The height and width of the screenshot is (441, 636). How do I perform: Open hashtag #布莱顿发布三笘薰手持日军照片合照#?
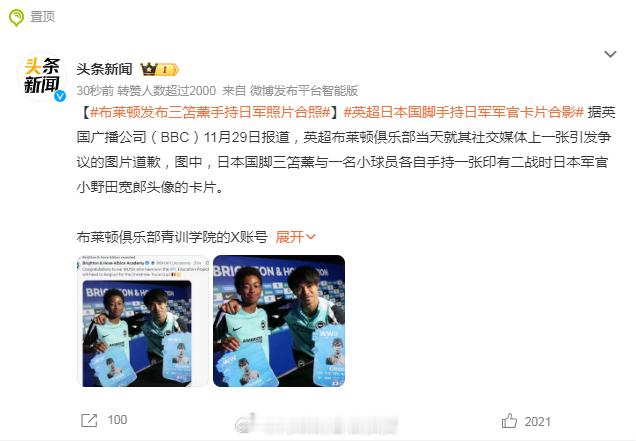(211, 112)
